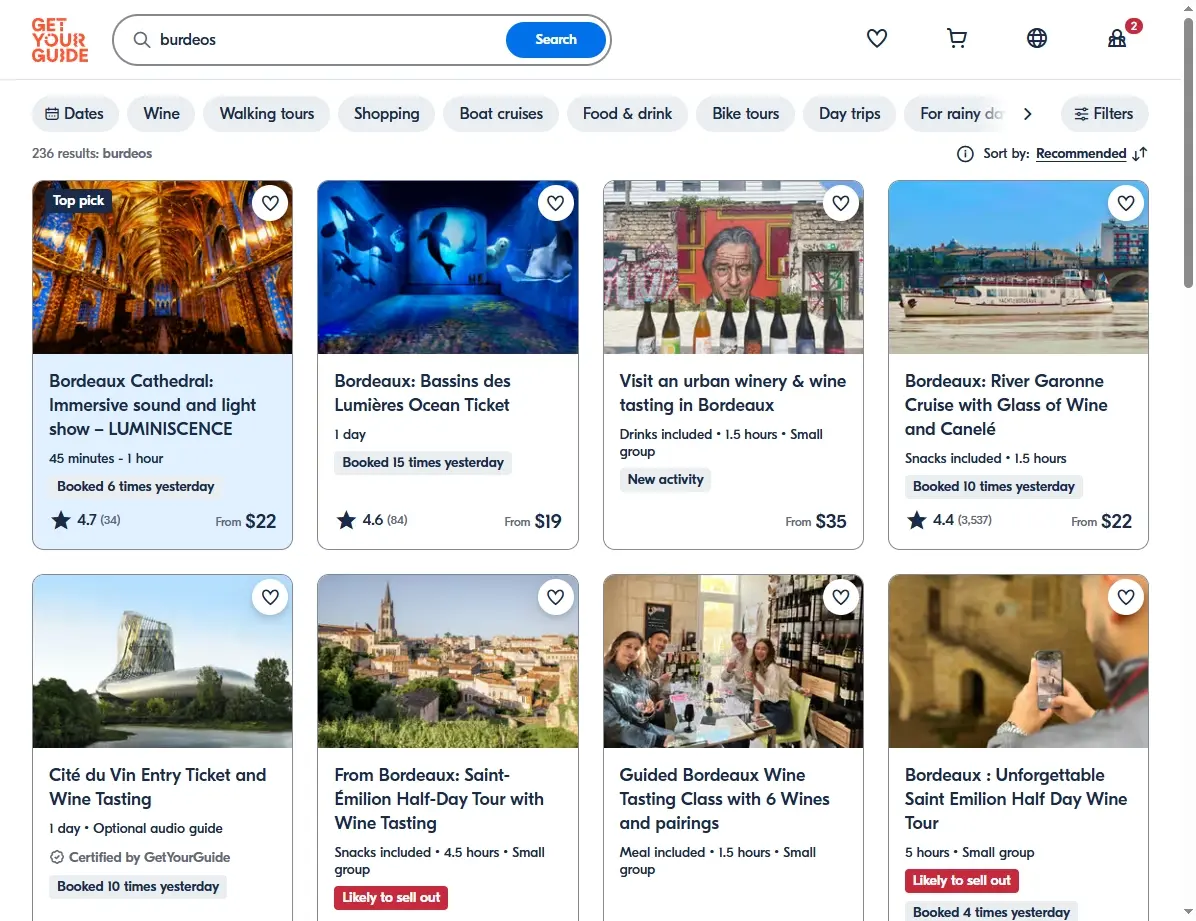Click the certified badge icon on Cité du Vin
This screenshot has height=921, width=1196.
tap(57, 857)
